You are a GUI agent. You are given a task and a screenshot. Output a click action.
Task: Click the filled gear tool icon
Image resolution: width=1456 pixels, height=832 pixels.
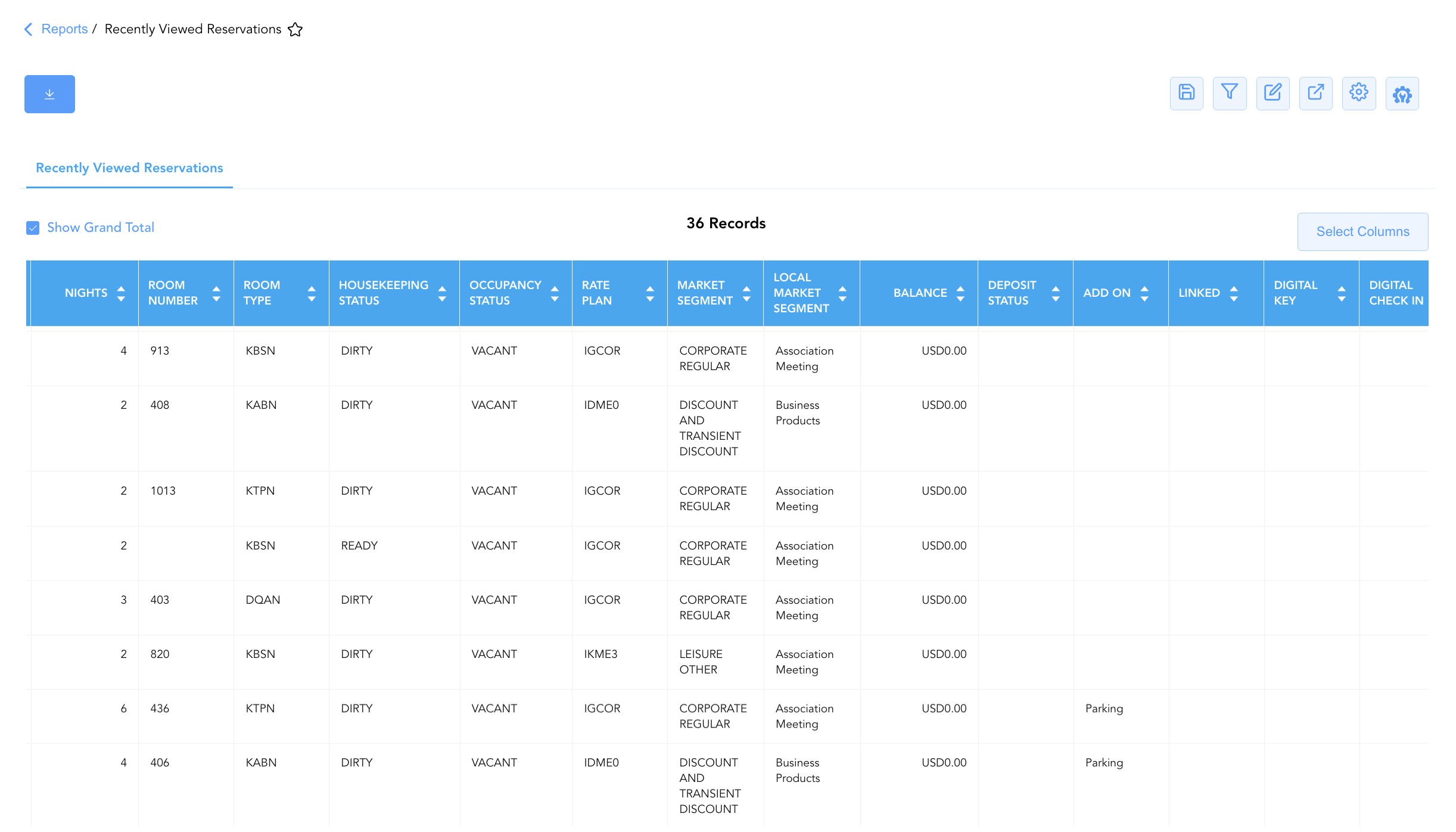click(x=1402, y=94)
